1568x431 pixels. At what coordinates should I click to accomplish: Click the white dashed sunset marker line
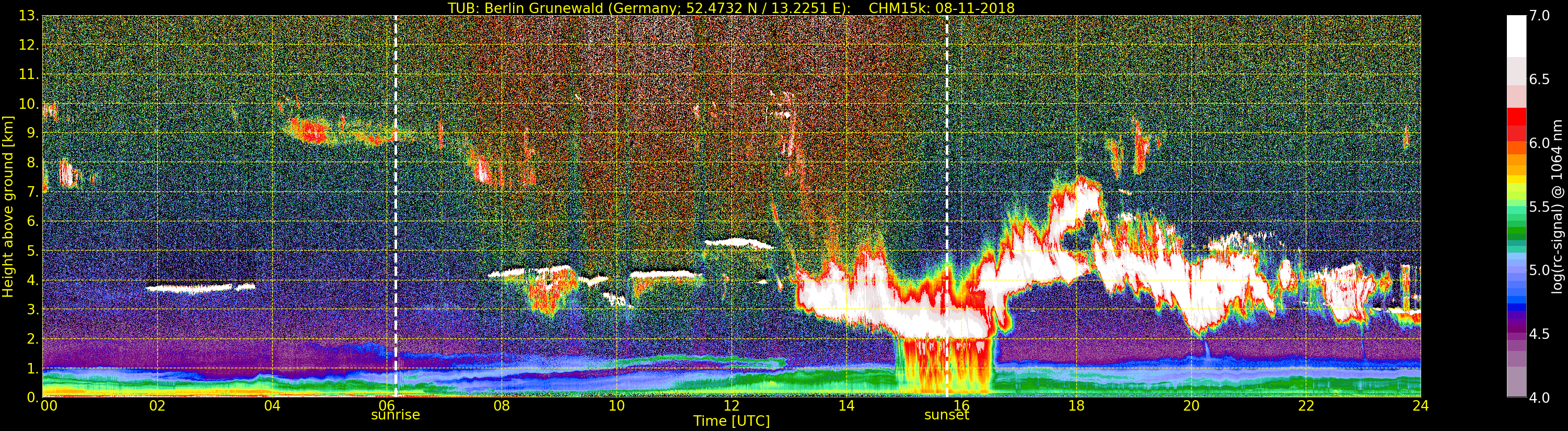coord(947,206)
